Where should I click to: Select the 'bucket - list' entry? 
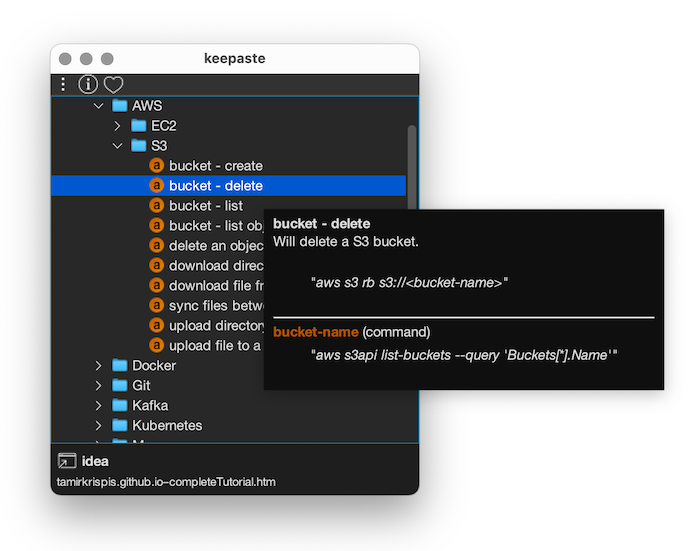(x=206, y=206)
